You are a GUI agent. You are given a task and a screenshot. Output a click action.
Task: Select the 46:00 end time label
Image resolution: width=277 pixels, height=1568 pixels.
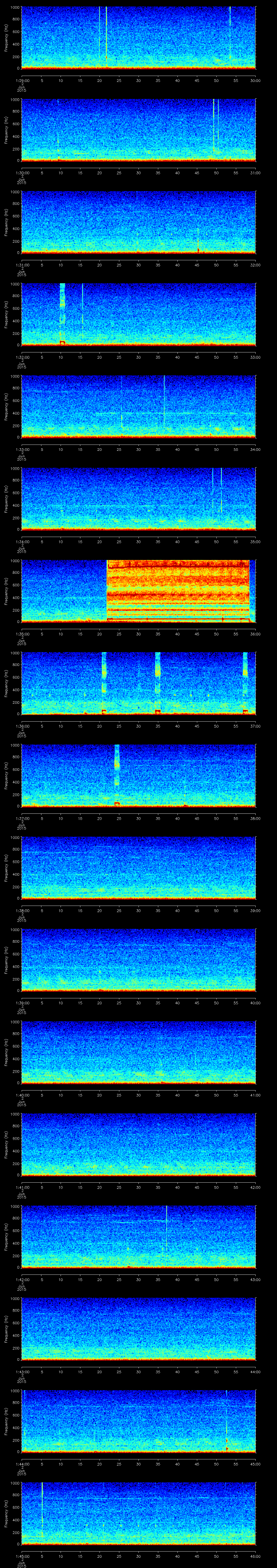tap(255, 1556)
